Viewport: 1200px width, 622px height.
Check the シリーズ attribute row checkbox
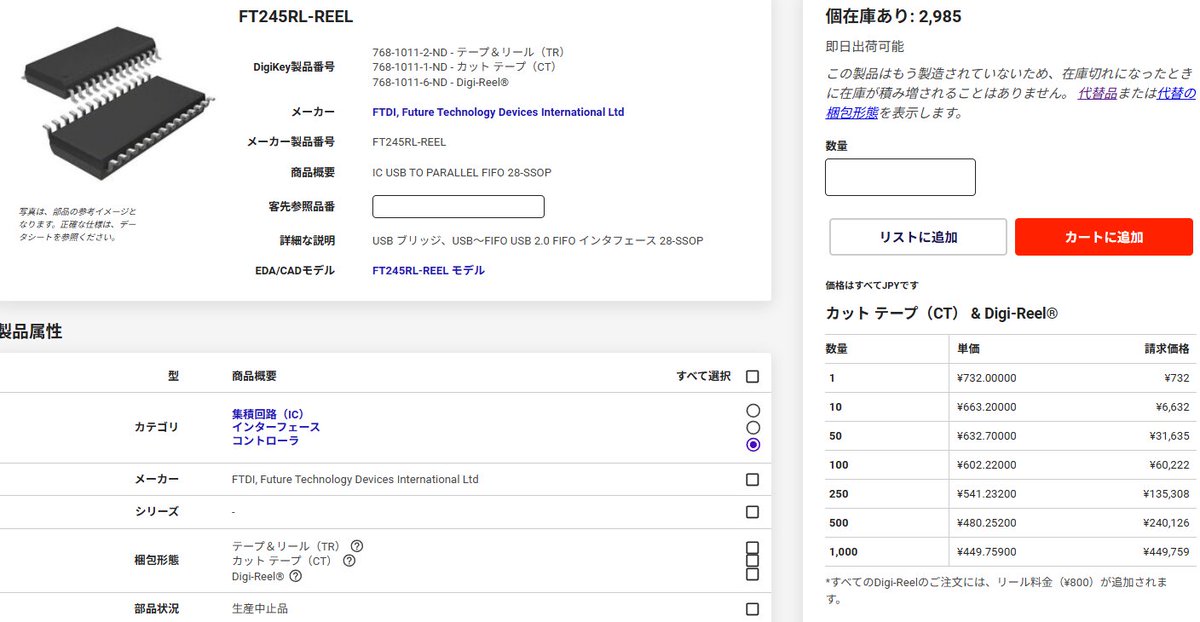coord(752,512)
